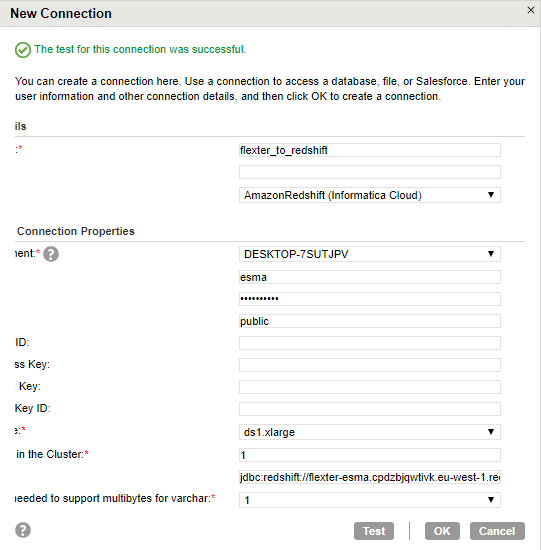Confirm with the OK button
Screen dimensions: 541x550
(x=442, y=531)
